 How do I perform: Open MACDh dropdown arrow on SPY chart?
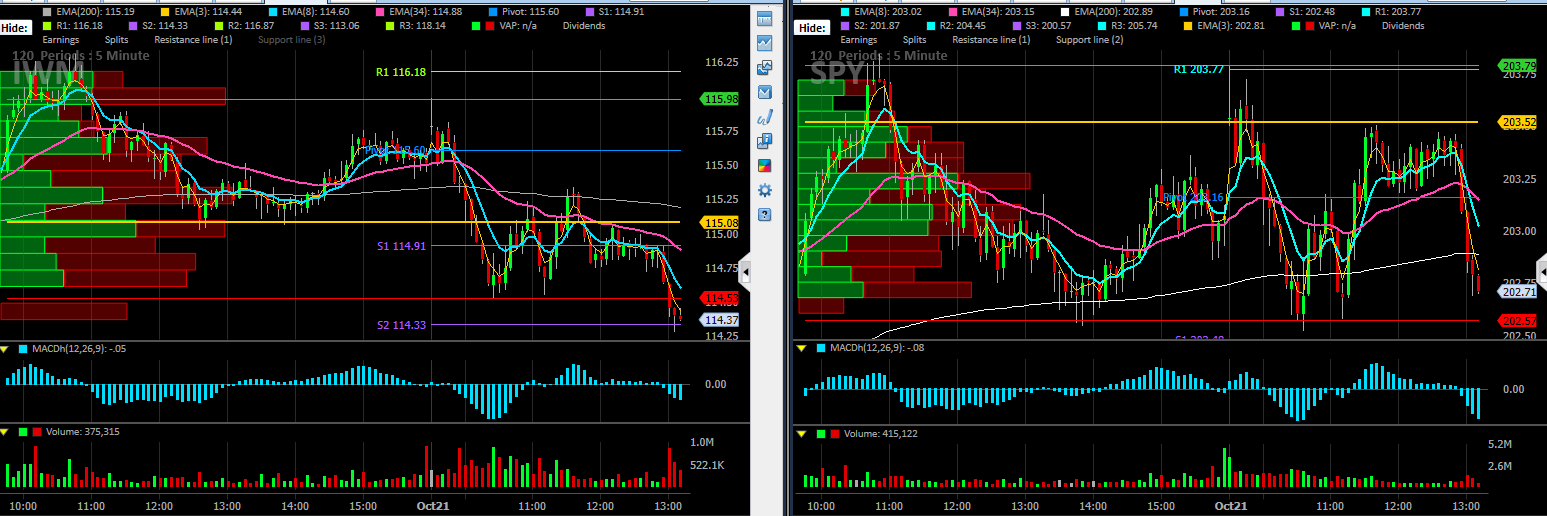pyautogui.click(x=801, y=348)
